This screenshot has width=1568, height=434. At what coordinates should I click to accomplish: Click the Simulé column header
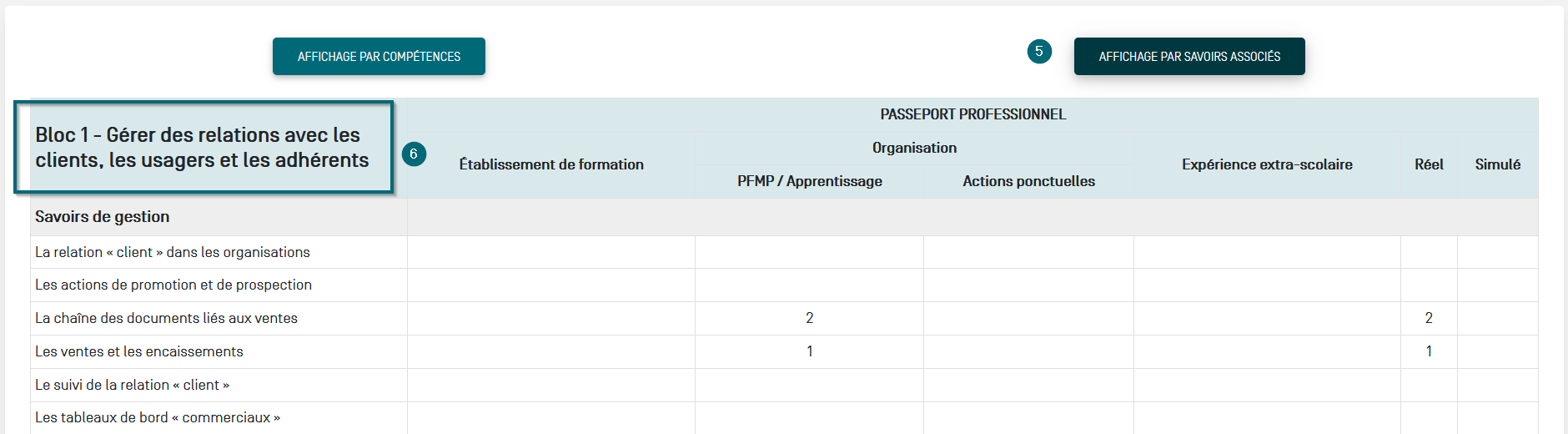coord(1497,164)
